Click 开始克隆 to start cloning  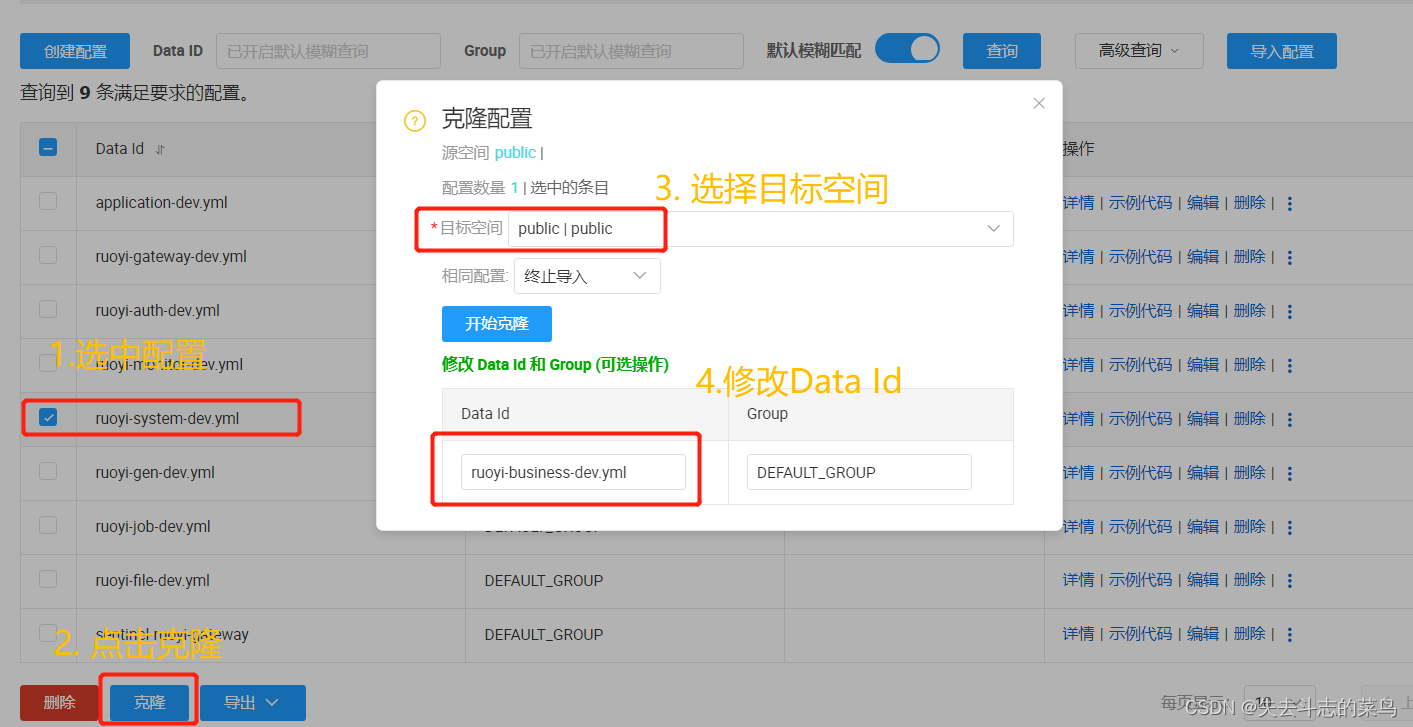click(497, 324)
